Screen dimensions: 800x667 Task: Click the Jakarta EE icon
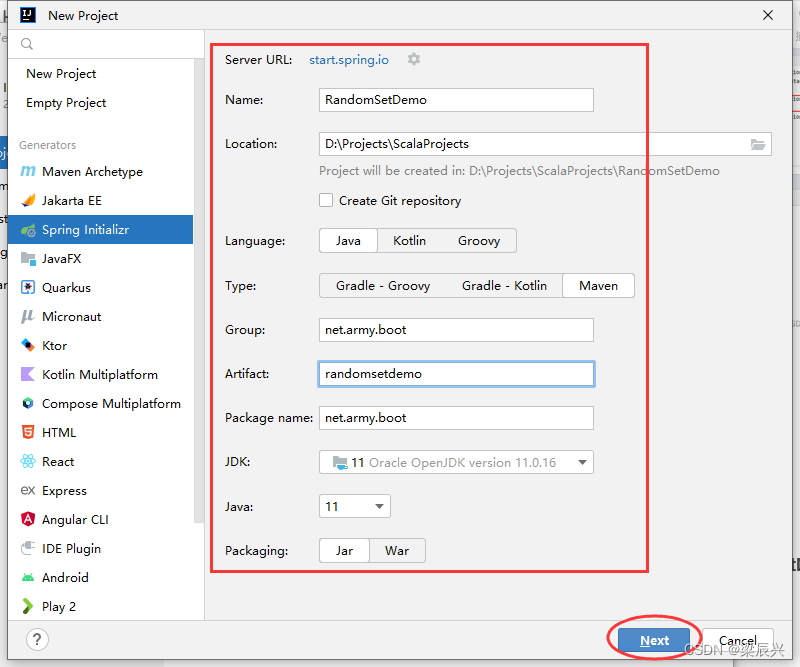[x=28, y=201]
